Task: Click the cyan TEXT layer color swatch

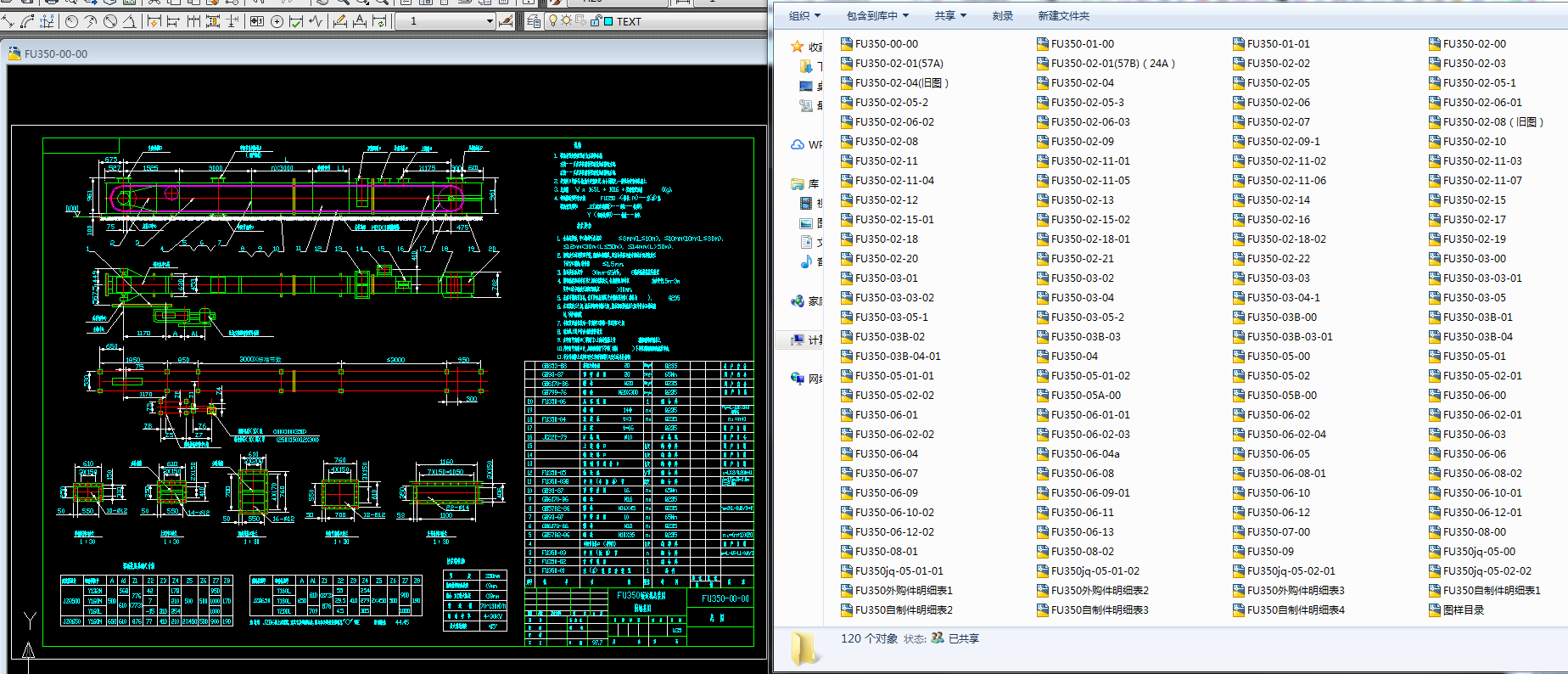Action: click(x=608, y=21)
